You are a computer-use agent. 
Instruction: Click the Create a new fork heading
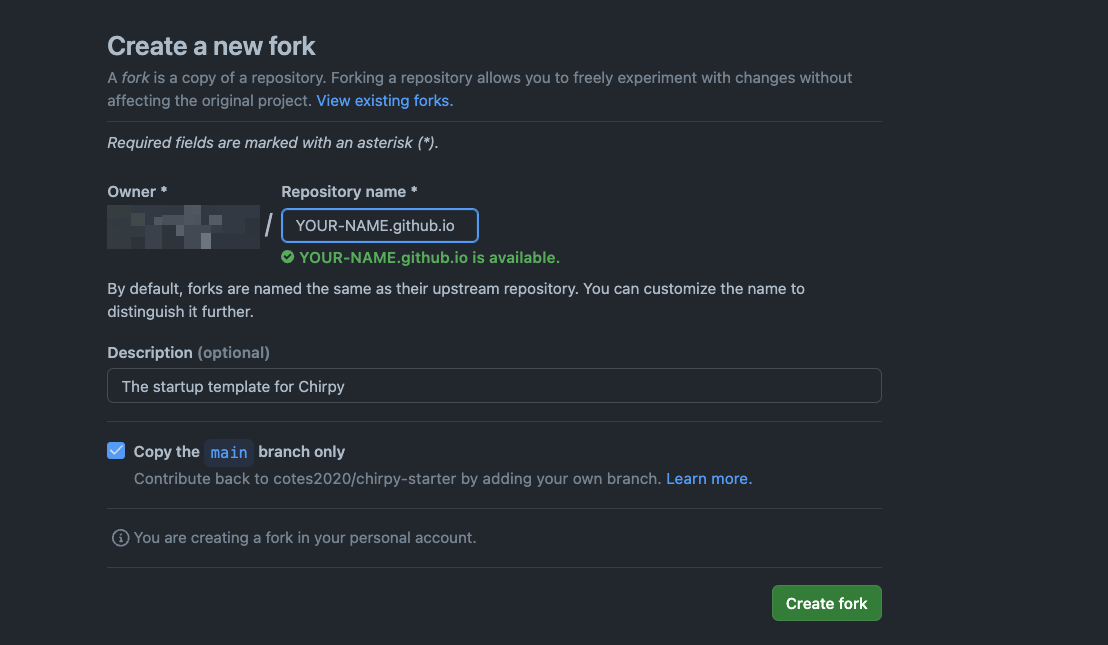pyautogui.click(x=211, y=46)
